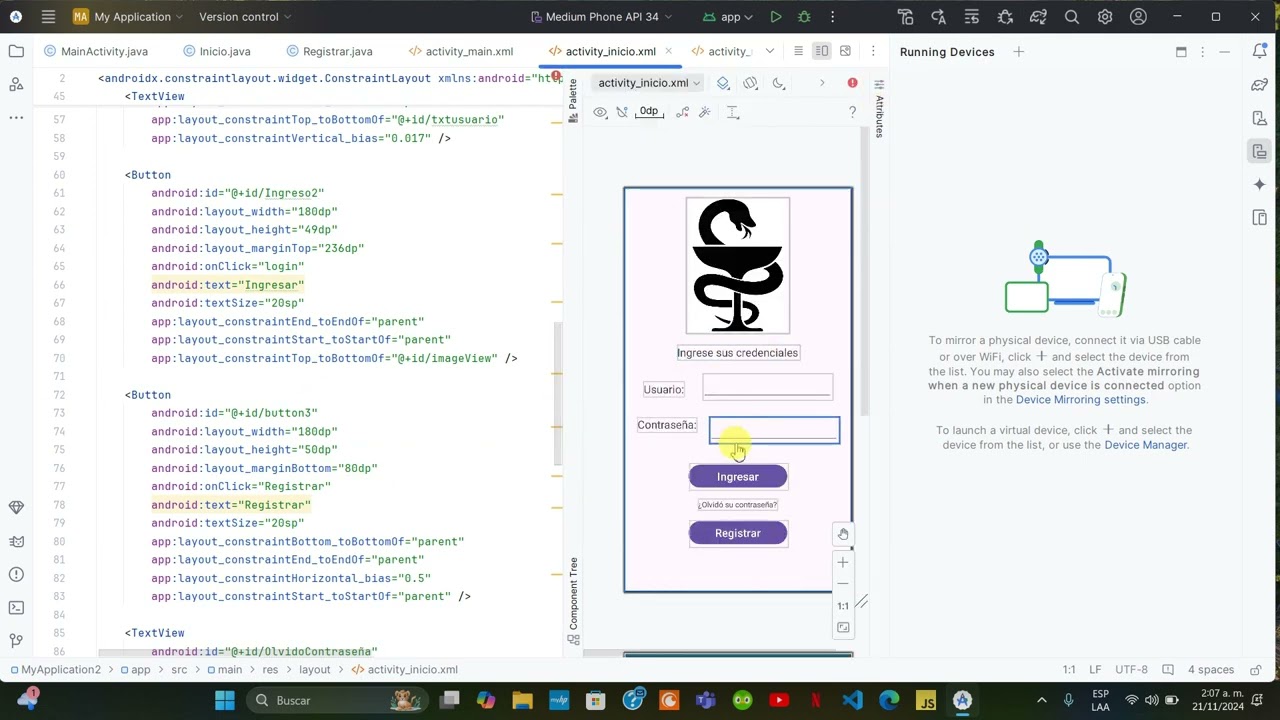Image resolution: width=1280 pixels, height=720 pixels.
Task: Open IDE settings gear icon
Action: point(1105,17)
